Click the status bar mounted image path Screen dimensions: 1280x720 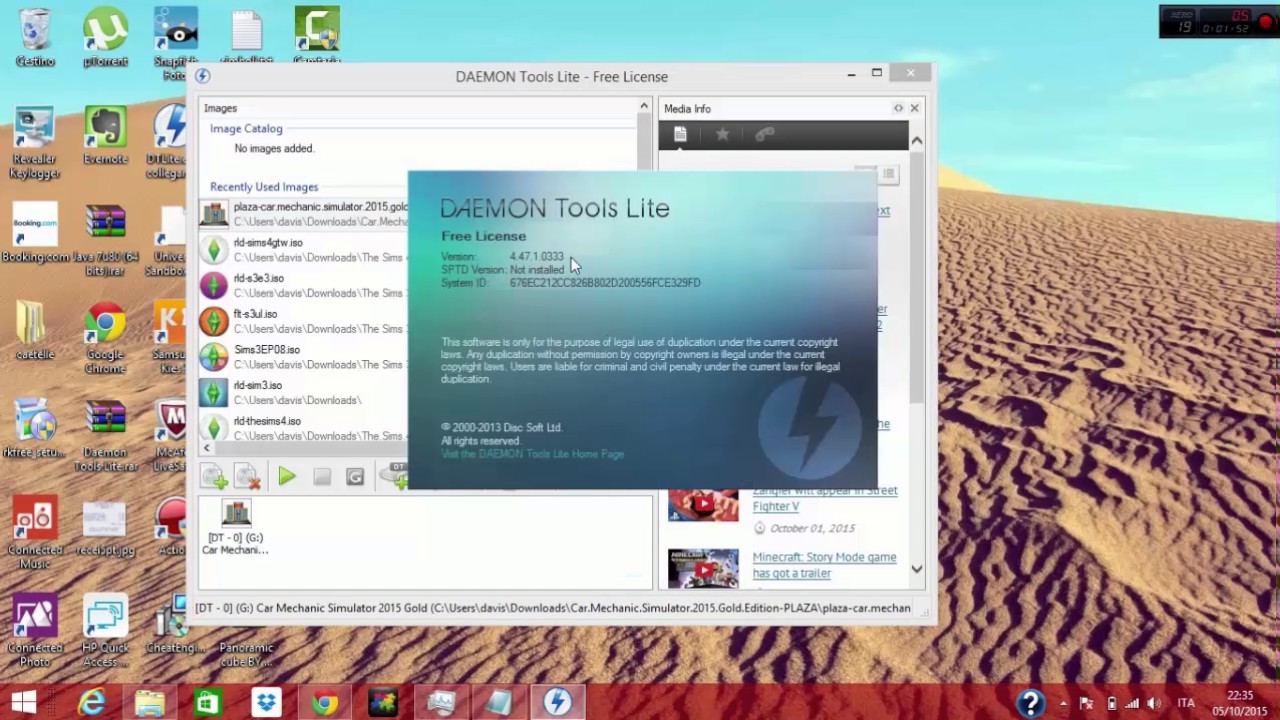tap(553, 607)
